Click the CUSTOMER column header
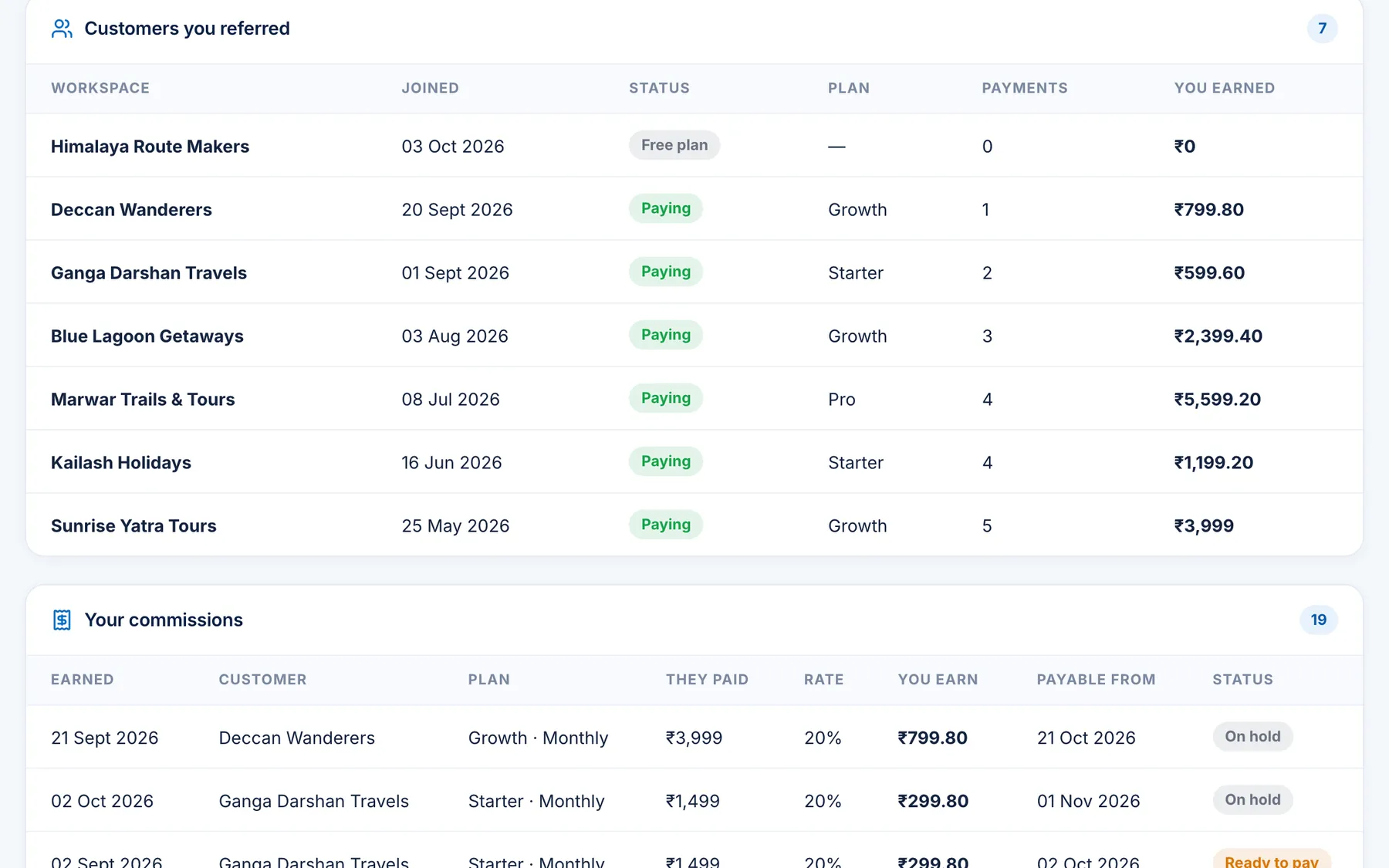 [262, 680]
